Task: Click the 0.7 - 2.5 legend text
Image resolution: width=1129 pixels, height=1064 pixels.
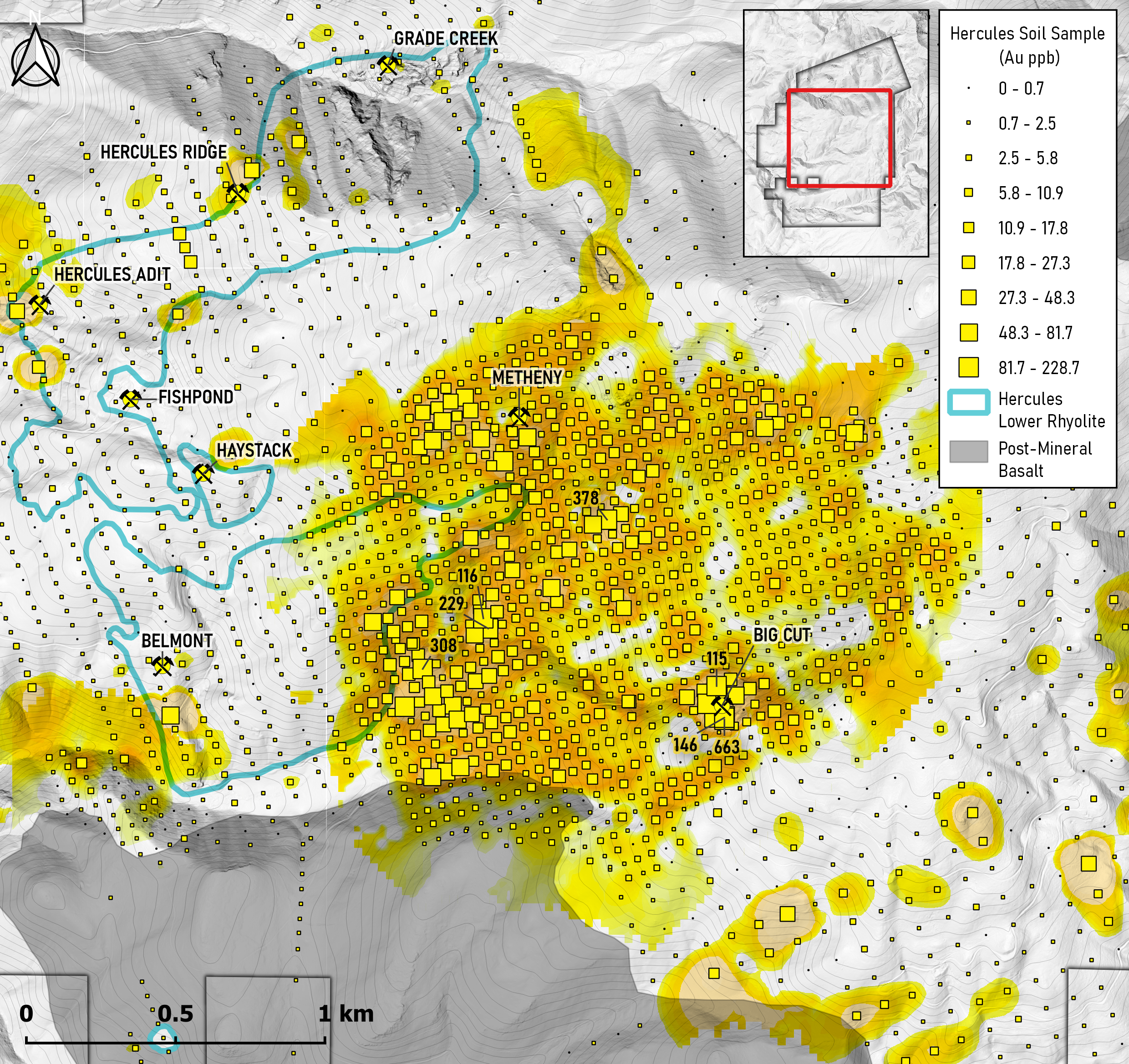Action: tap(1027, 123)
